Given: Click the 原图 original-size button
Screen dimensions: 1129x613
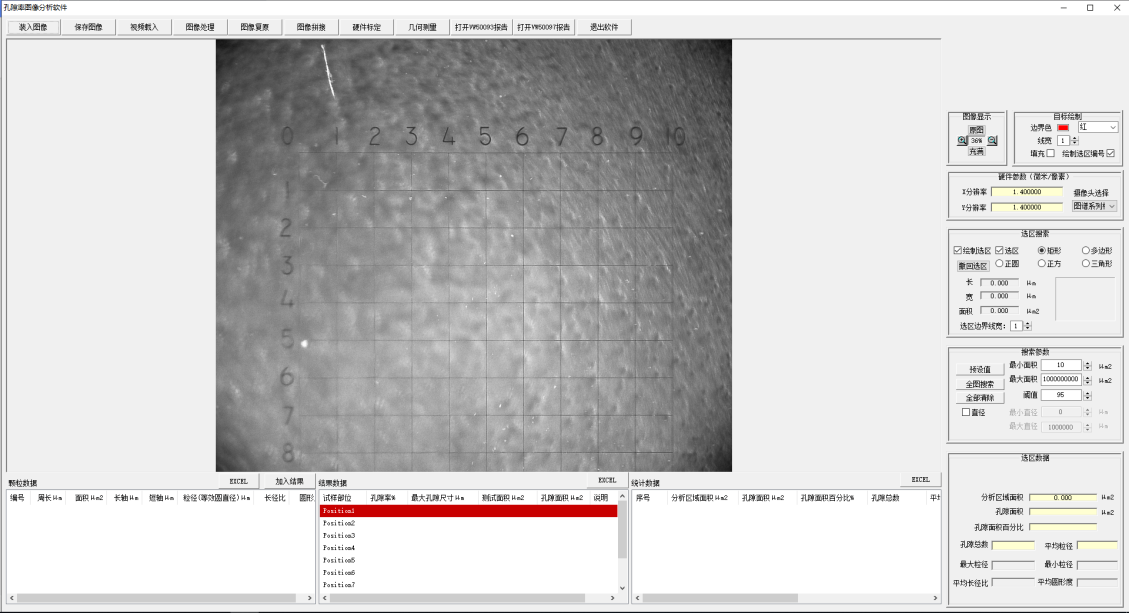Looking at the screenshot, I should click(976, 130).
